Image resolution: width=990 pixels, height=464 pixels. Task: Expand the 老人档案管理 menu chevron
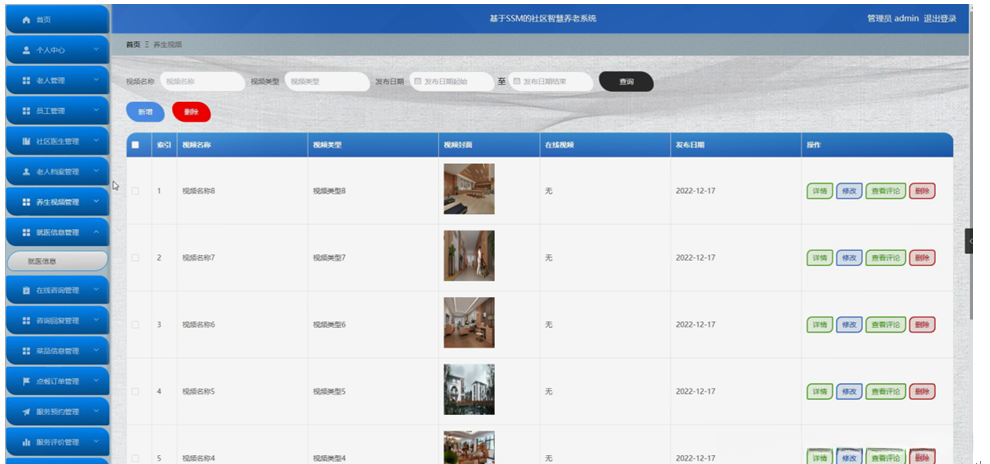click(96, 171)
